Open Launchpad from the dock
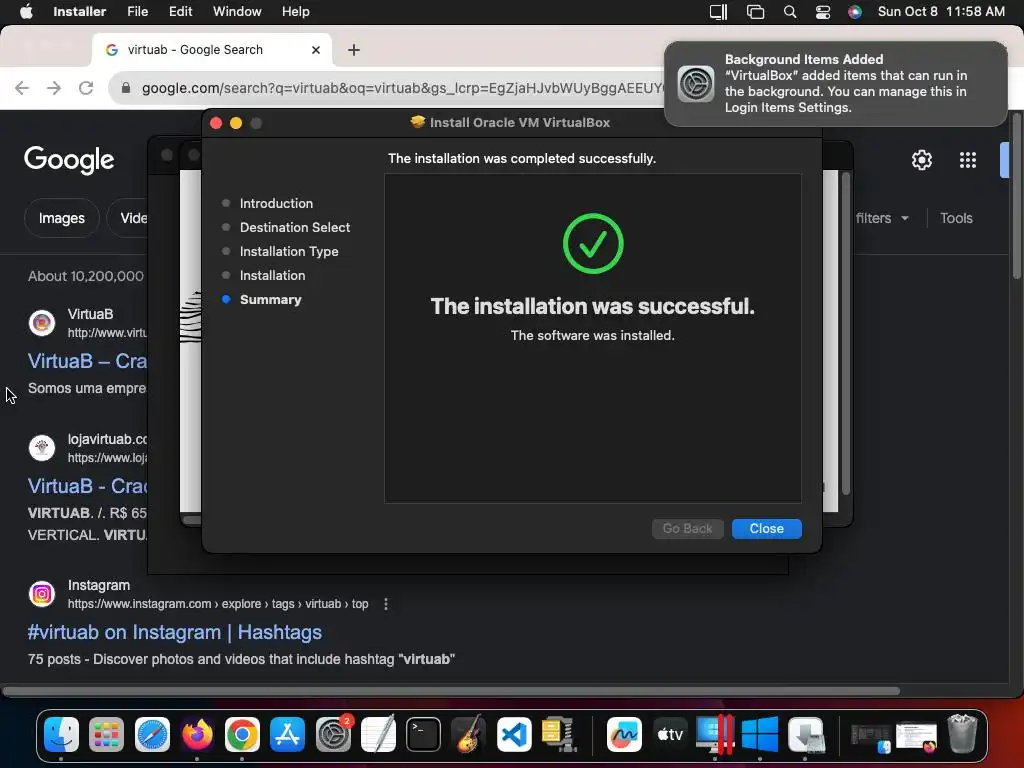The width and height of the screenshot is (1024, 768). point(106,735)
